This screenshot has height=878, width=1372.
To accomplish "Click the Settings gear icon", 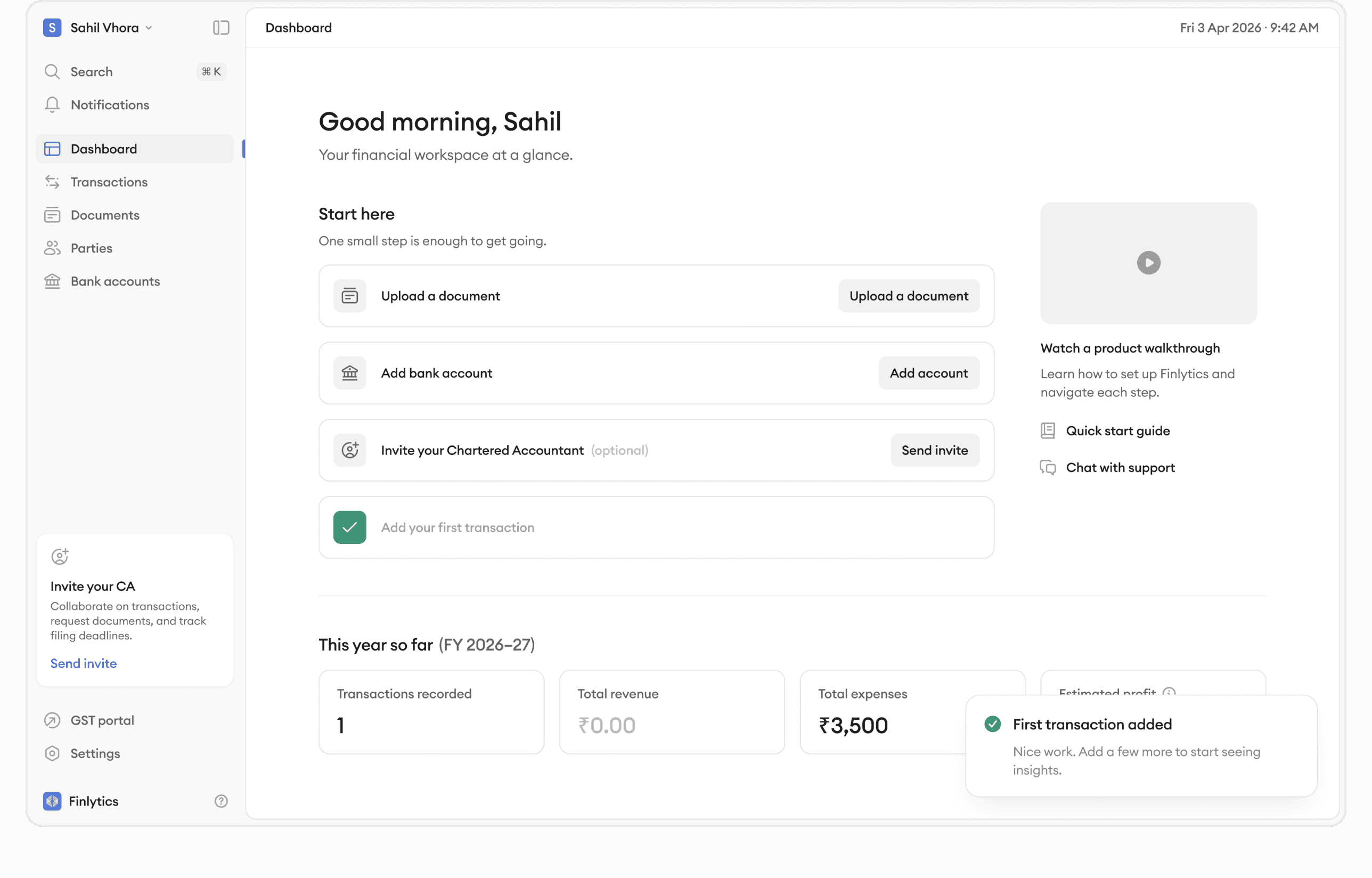I will point(52,753).
